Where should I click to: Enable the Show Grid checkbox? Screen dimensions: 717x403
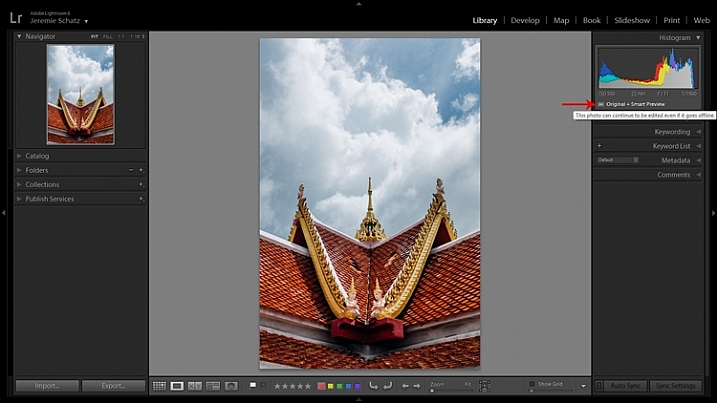532,384
